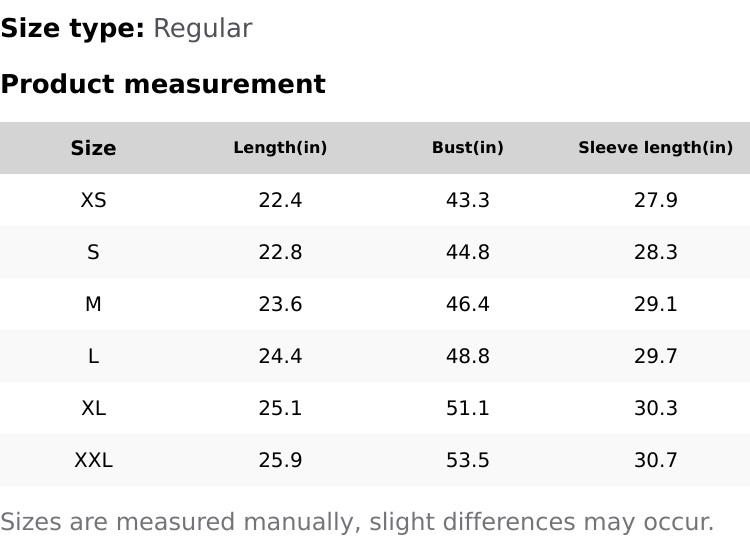
Task: Select the XS size row label
Action: pyautogui.click(x=93, y=200)
